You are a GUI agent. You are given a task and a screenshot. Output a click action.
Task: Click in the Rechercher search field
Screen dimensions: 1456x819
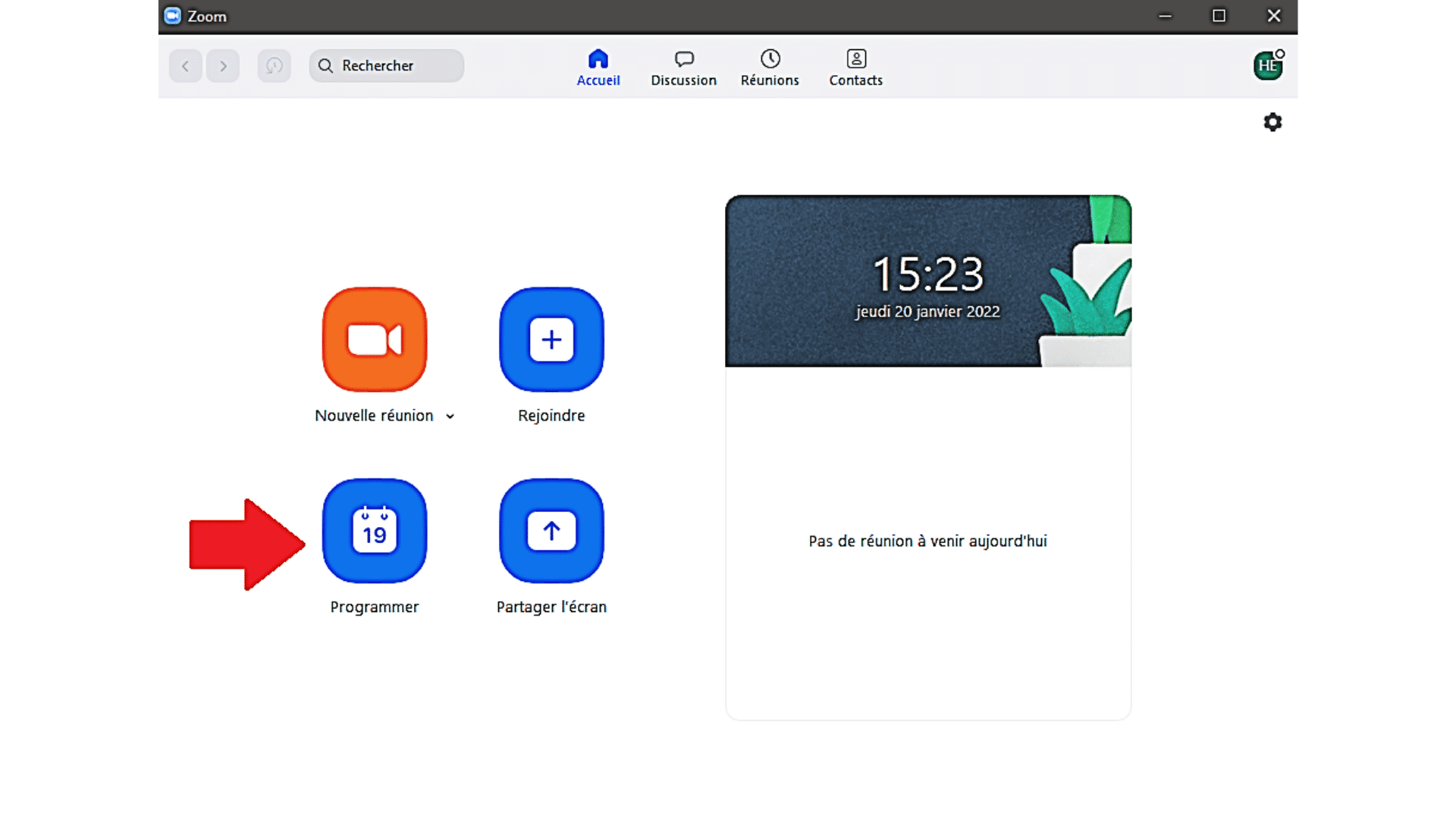[387, 66]
